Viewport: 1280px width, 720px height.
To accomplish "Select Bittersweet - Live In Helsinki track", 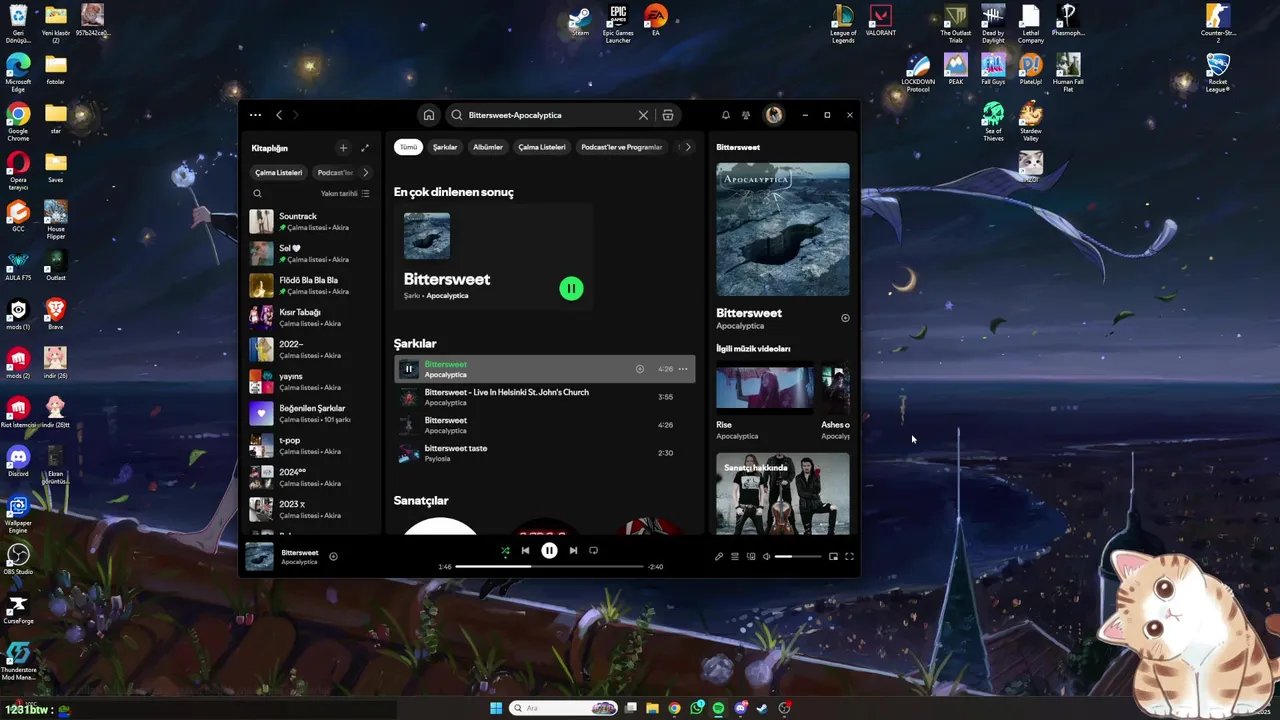I will click(544, 397).
